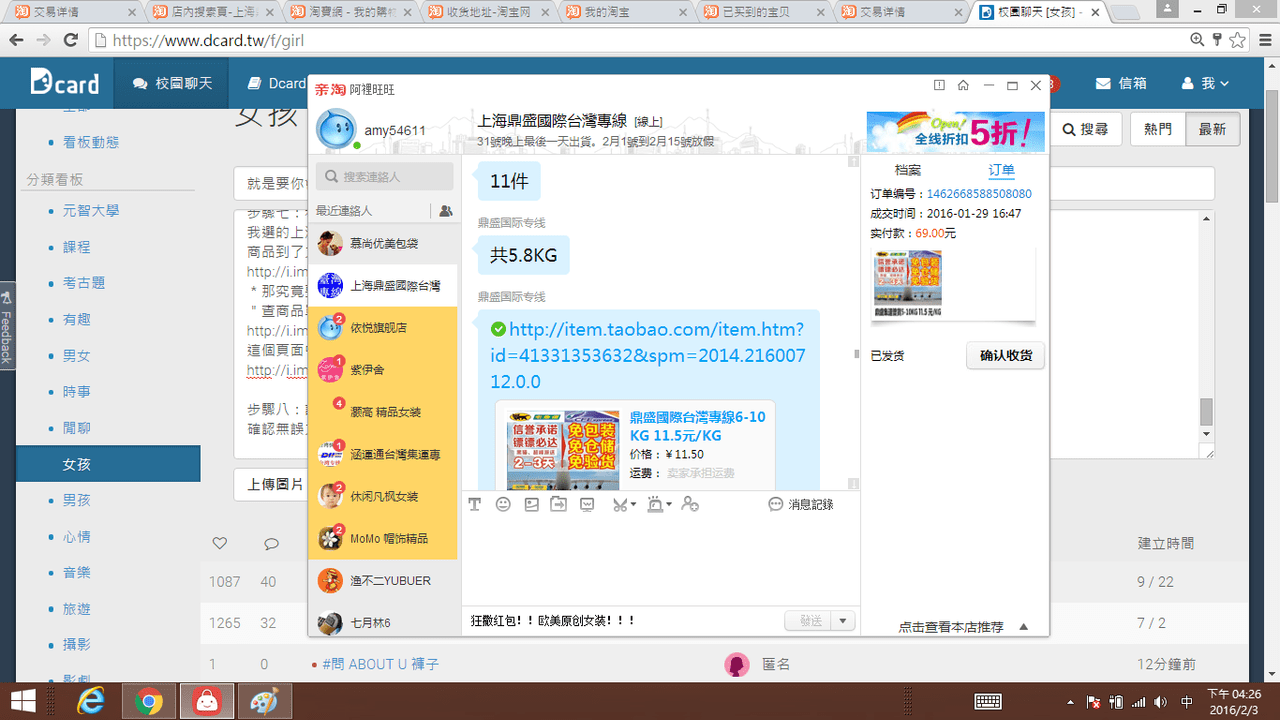Select contact 慕尚优美包袋
Viewport: 1280px width, 720px height.
[383, 243]
